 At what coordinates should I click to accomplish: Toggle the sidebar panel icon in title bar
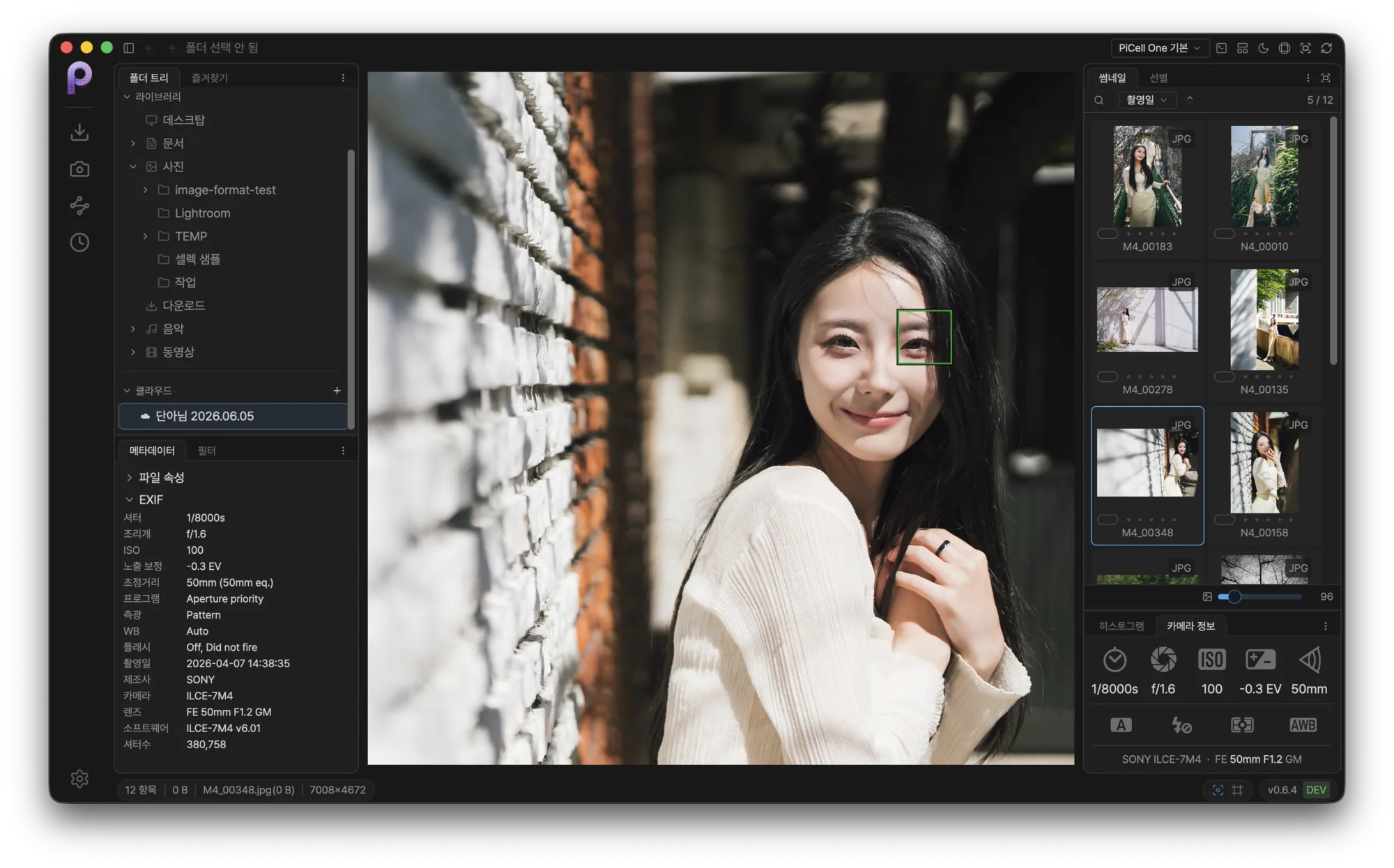[128, 47]
